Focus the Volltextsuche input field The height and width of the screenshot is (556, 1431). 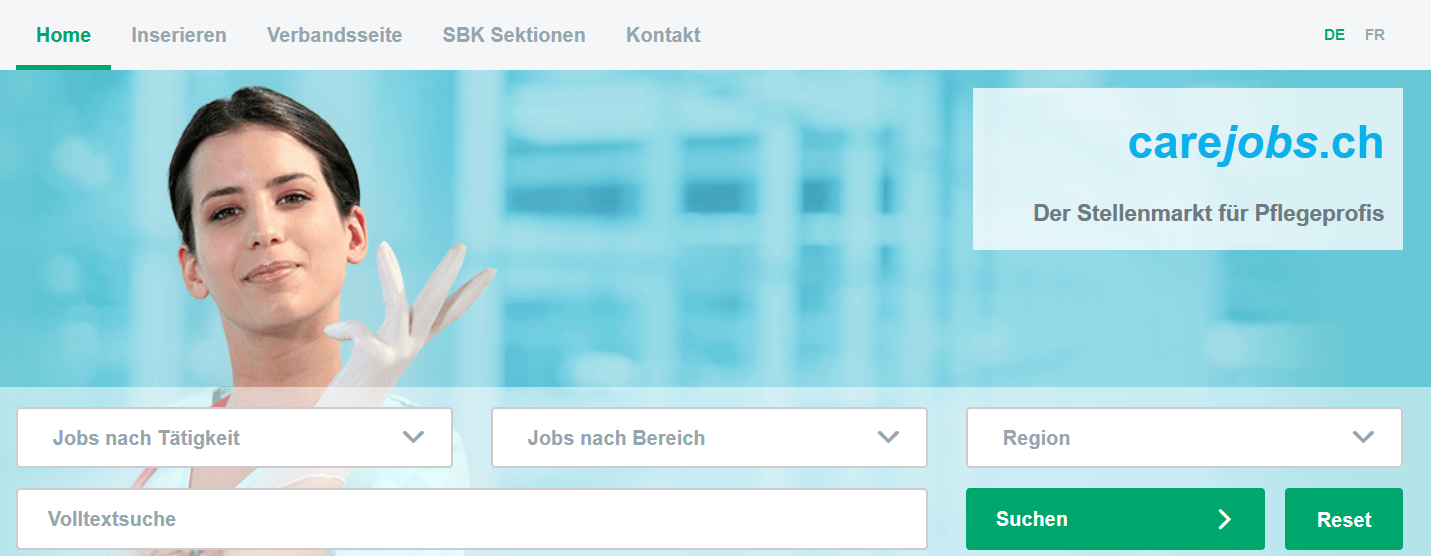coord(472,519)
